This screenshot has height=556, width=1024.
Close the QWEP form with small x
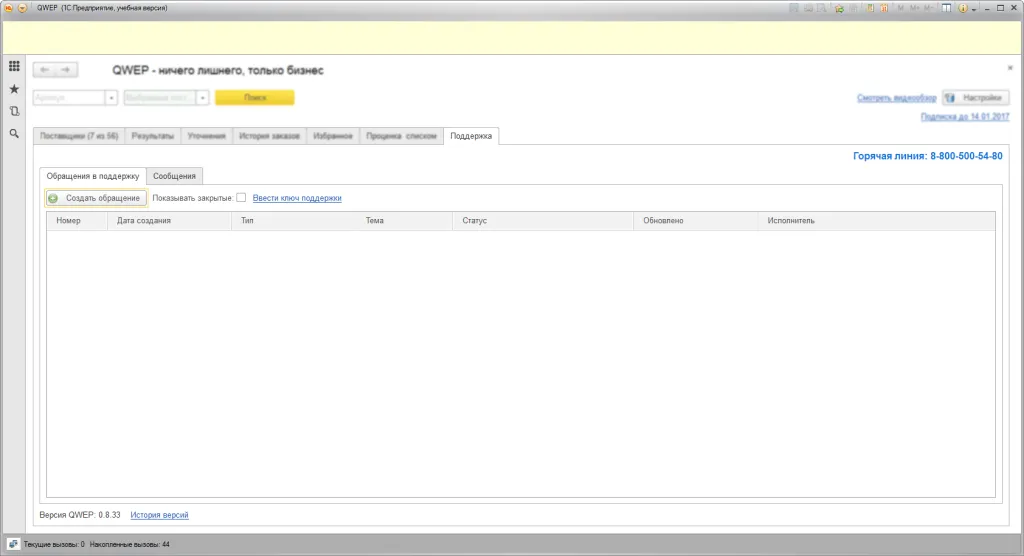point(1010,68)
